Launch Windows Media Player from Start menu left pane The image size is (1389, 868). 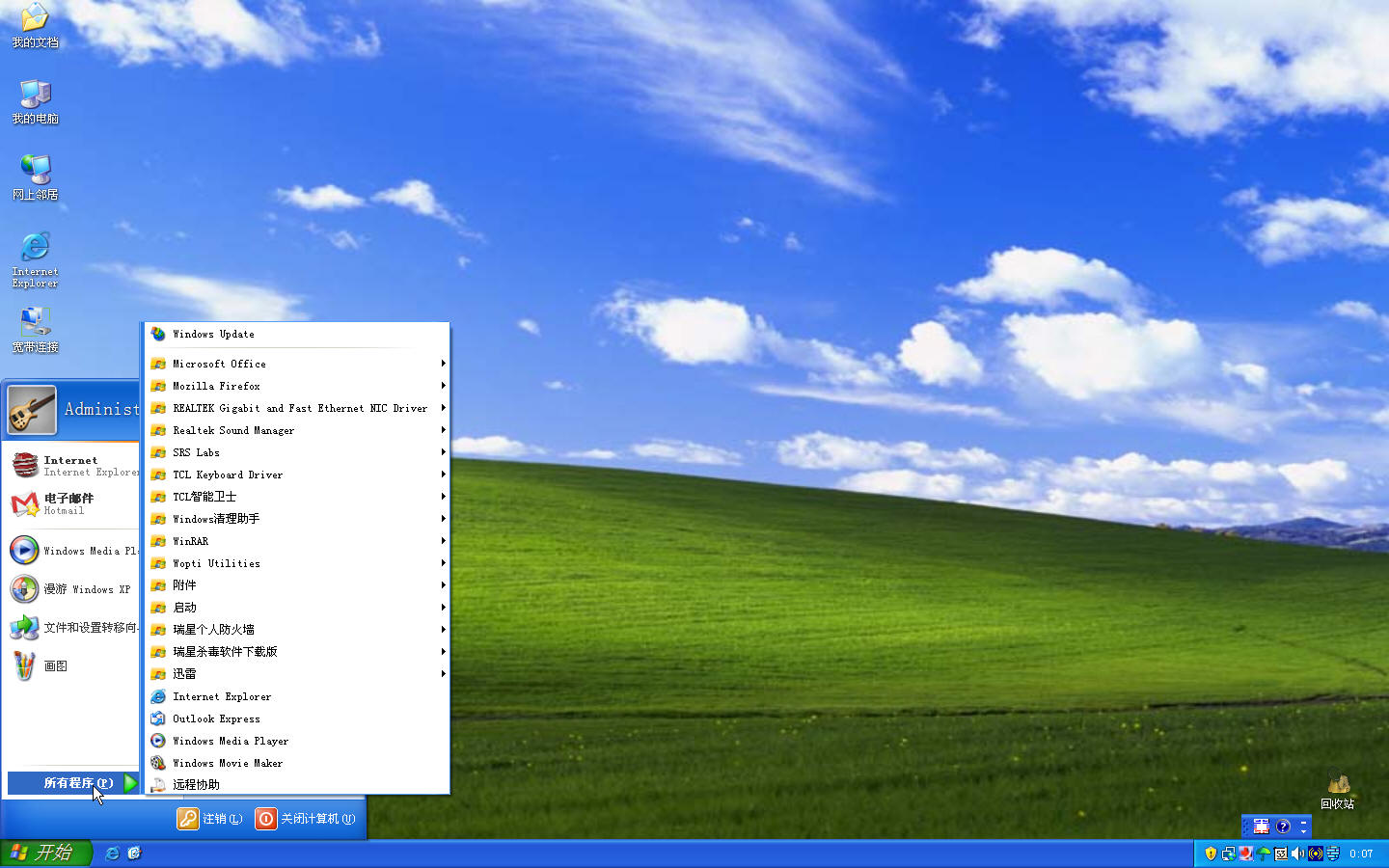click(x=73, y=551)
